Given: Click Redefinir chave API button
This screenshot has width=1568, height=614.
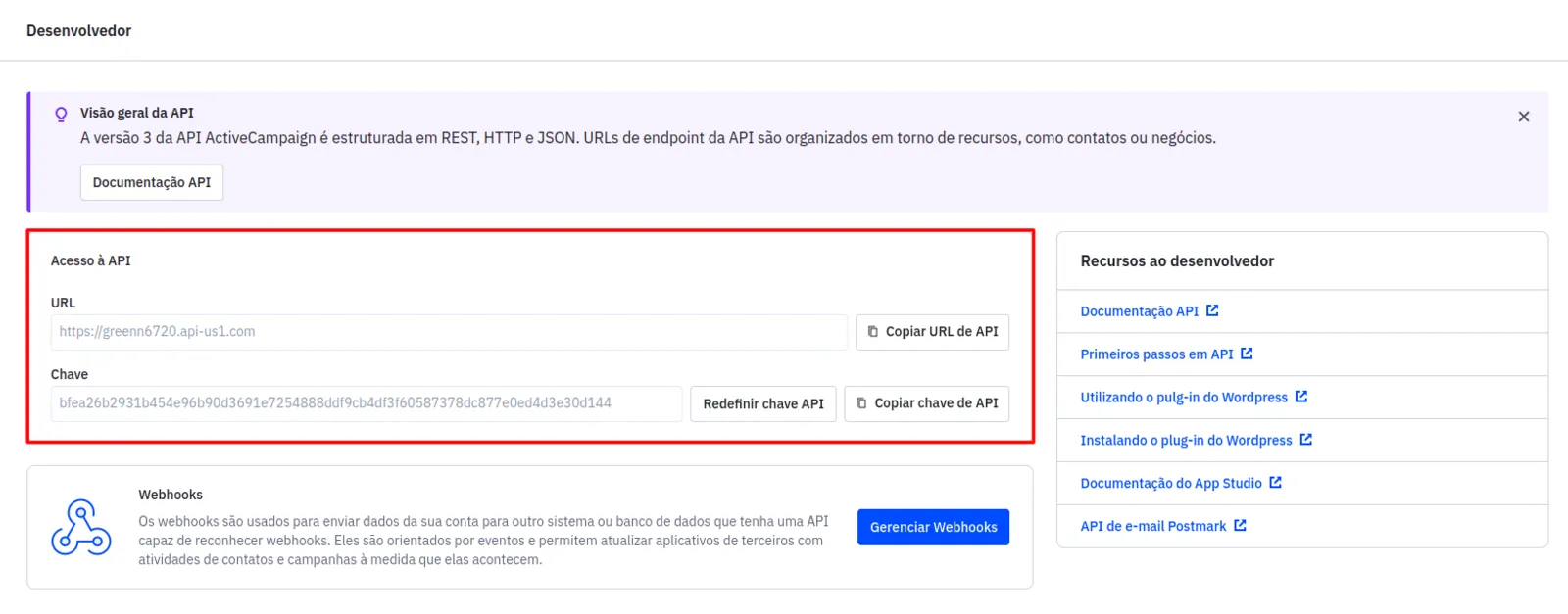Looking at the screenshot, I should click(763, 403).
